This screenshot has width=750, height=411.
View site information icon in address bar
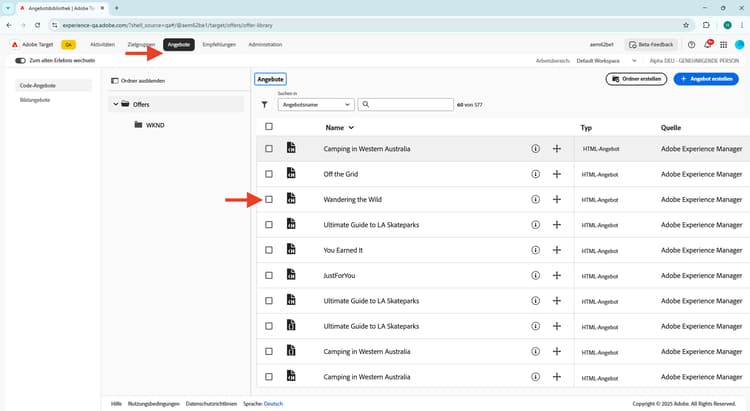click(x=55, y=25)
